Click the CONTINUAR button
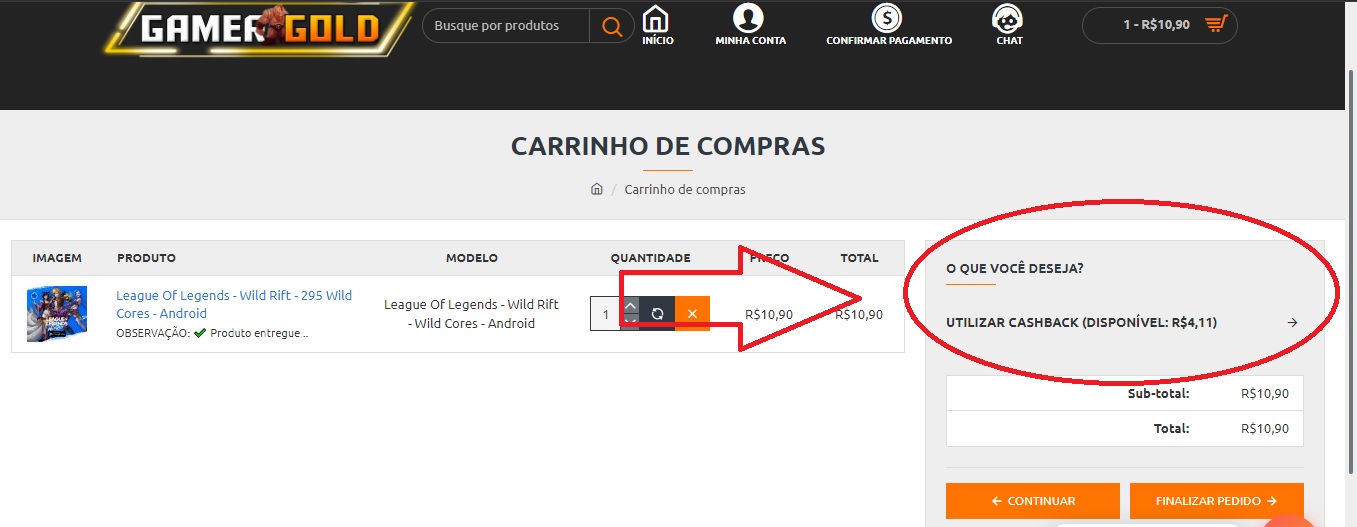This screenshot has height=527, width=1357. click(1033, 501)
